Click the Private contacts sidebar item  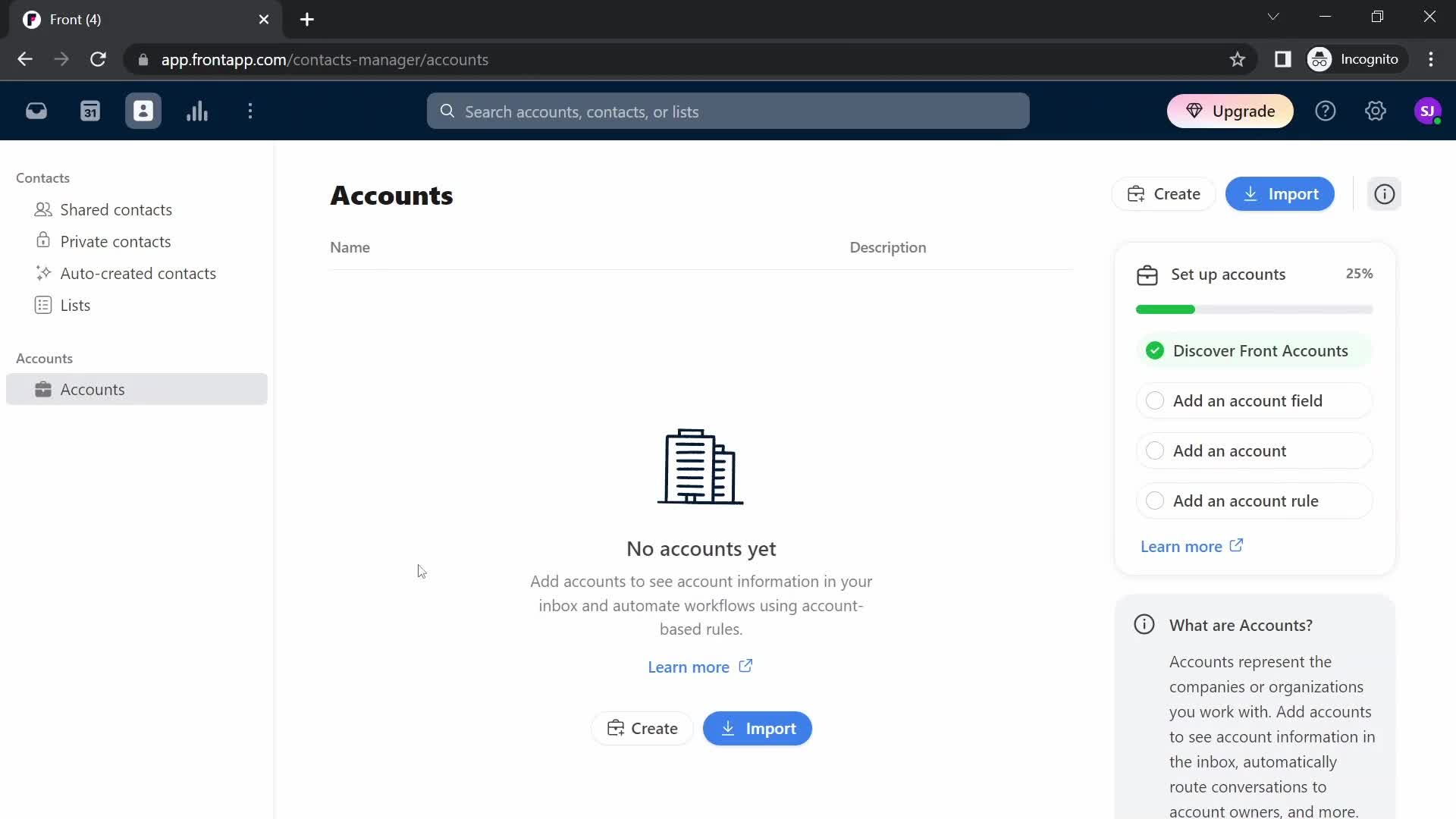click(115, 241)
